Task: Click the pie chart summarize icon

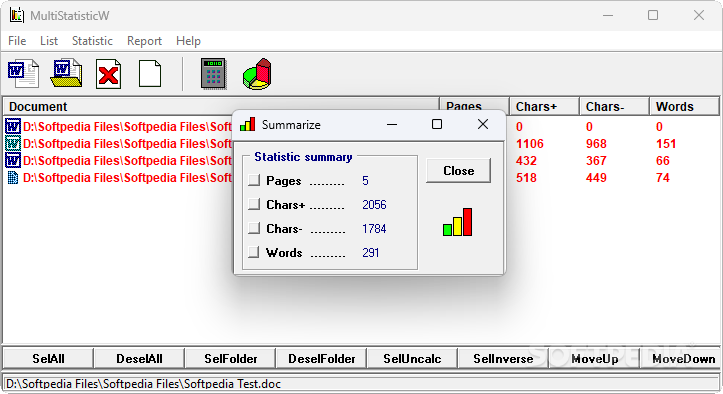Action: point(257,74)
